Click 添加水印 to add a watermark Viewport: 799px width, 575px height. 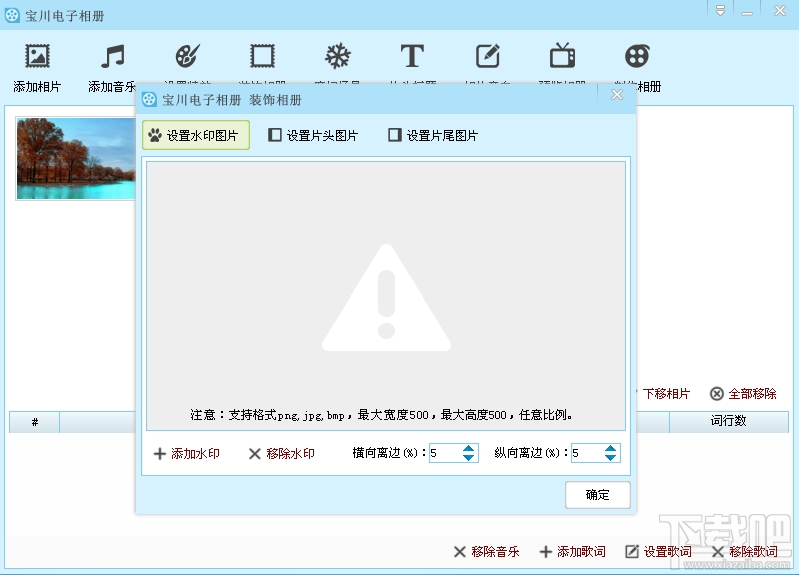point(187,453)
